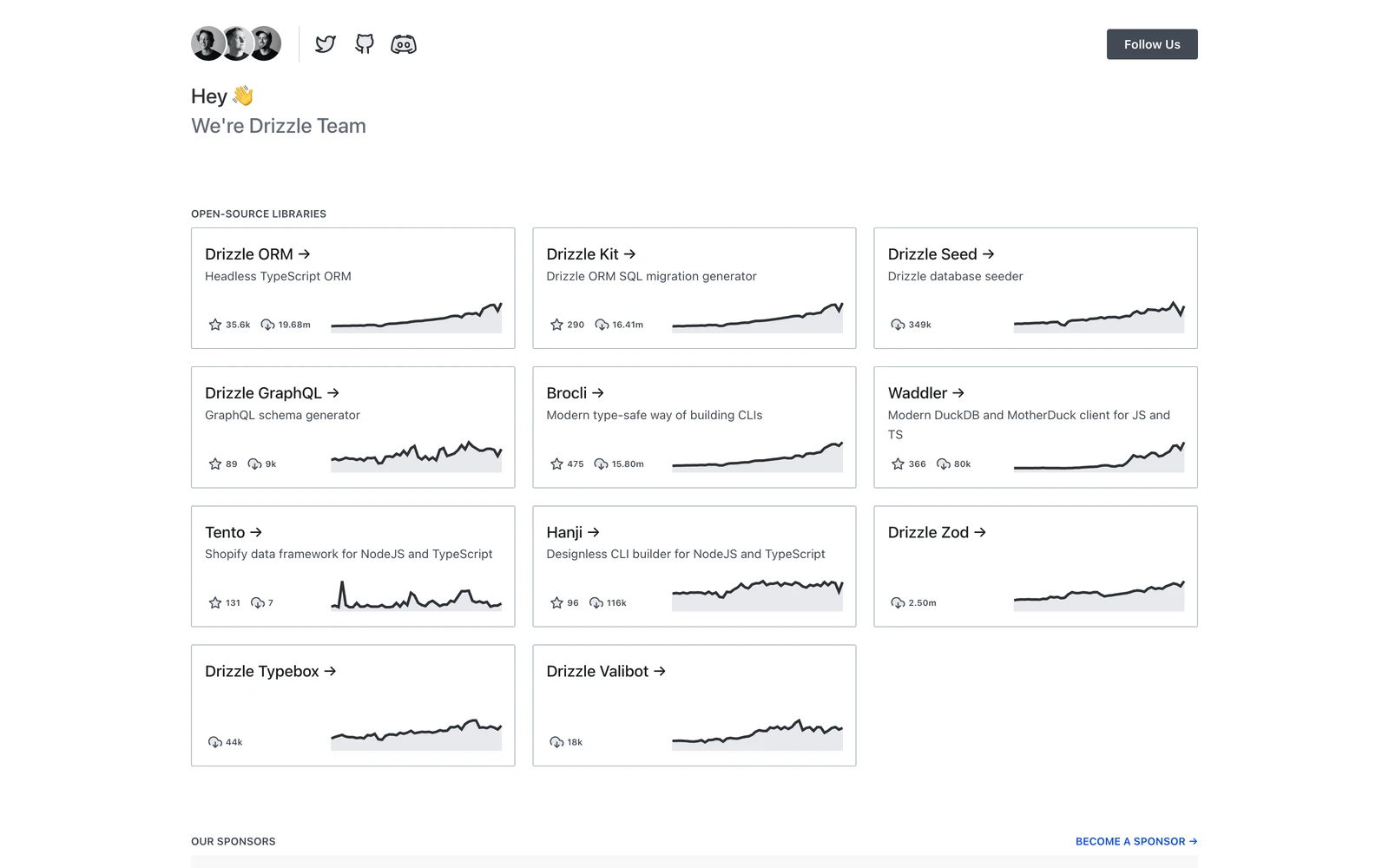Click the Tento downloads sparkline chart

pyautogui.click(x=416, y=595)
